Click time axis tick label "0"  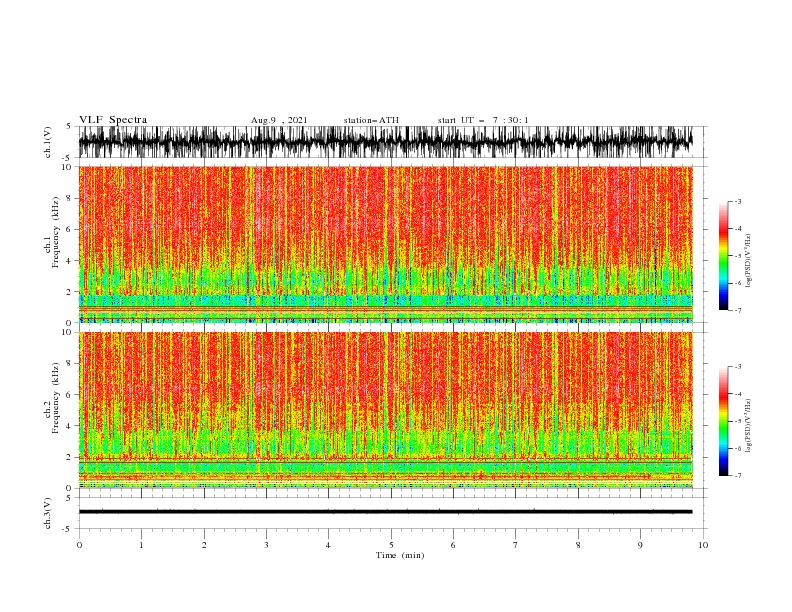[x=79, y=545]
